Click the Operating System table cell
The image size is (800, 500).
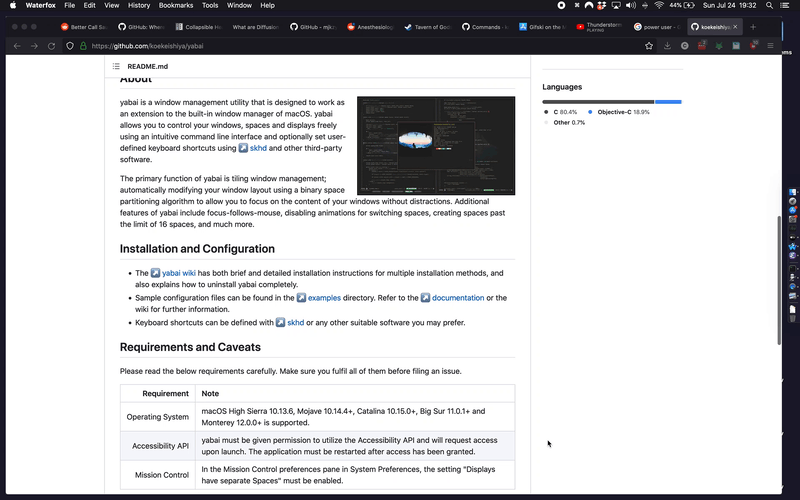click(158, 417)
